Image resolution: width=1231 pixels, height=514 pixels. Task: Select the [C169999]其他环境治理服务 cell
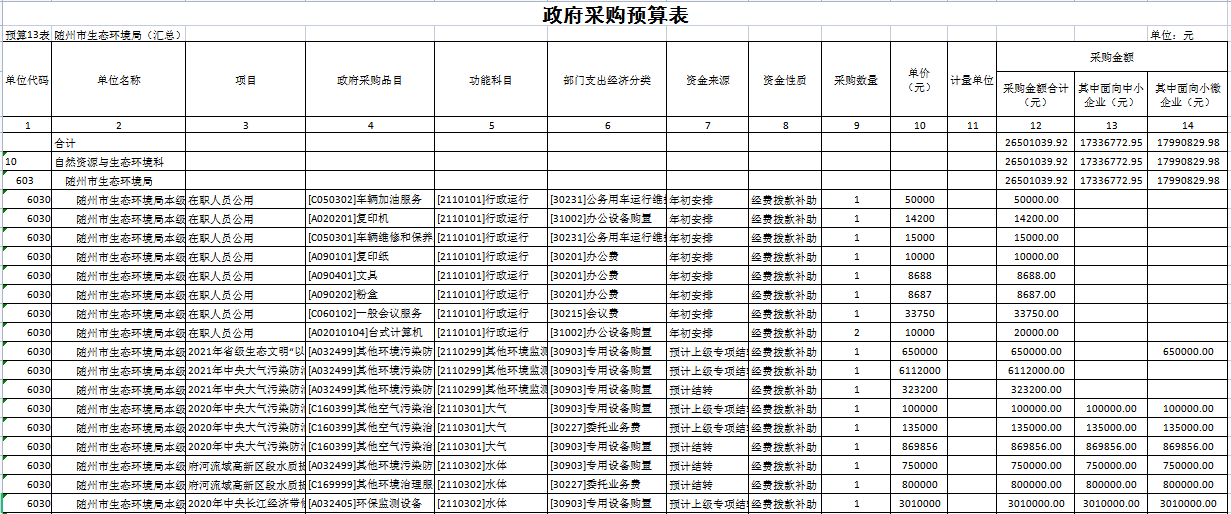pyautogui.click(x=370, y=485)
